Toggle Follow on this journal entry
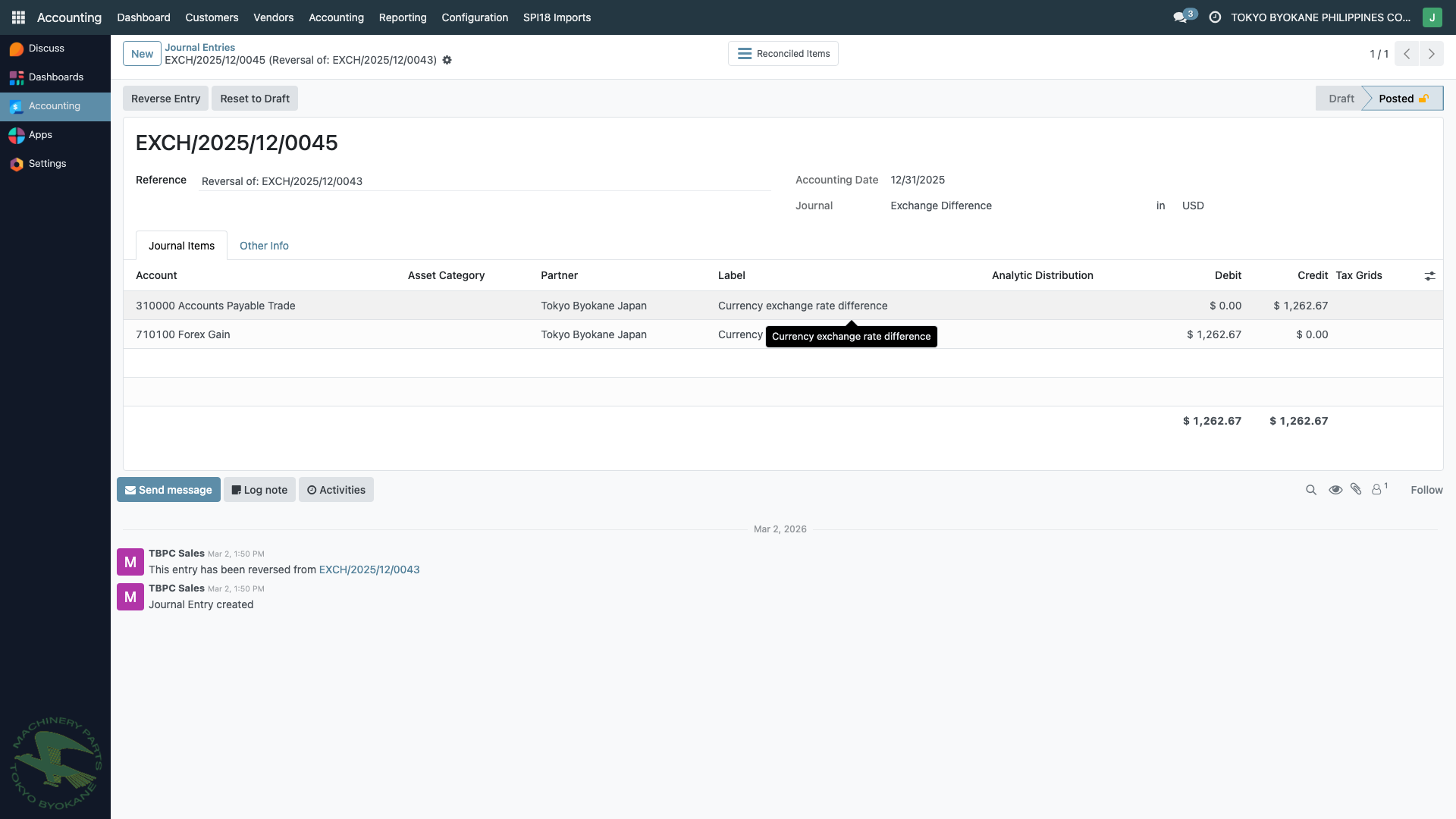The image size is (1456, 819). [1426, 490]
